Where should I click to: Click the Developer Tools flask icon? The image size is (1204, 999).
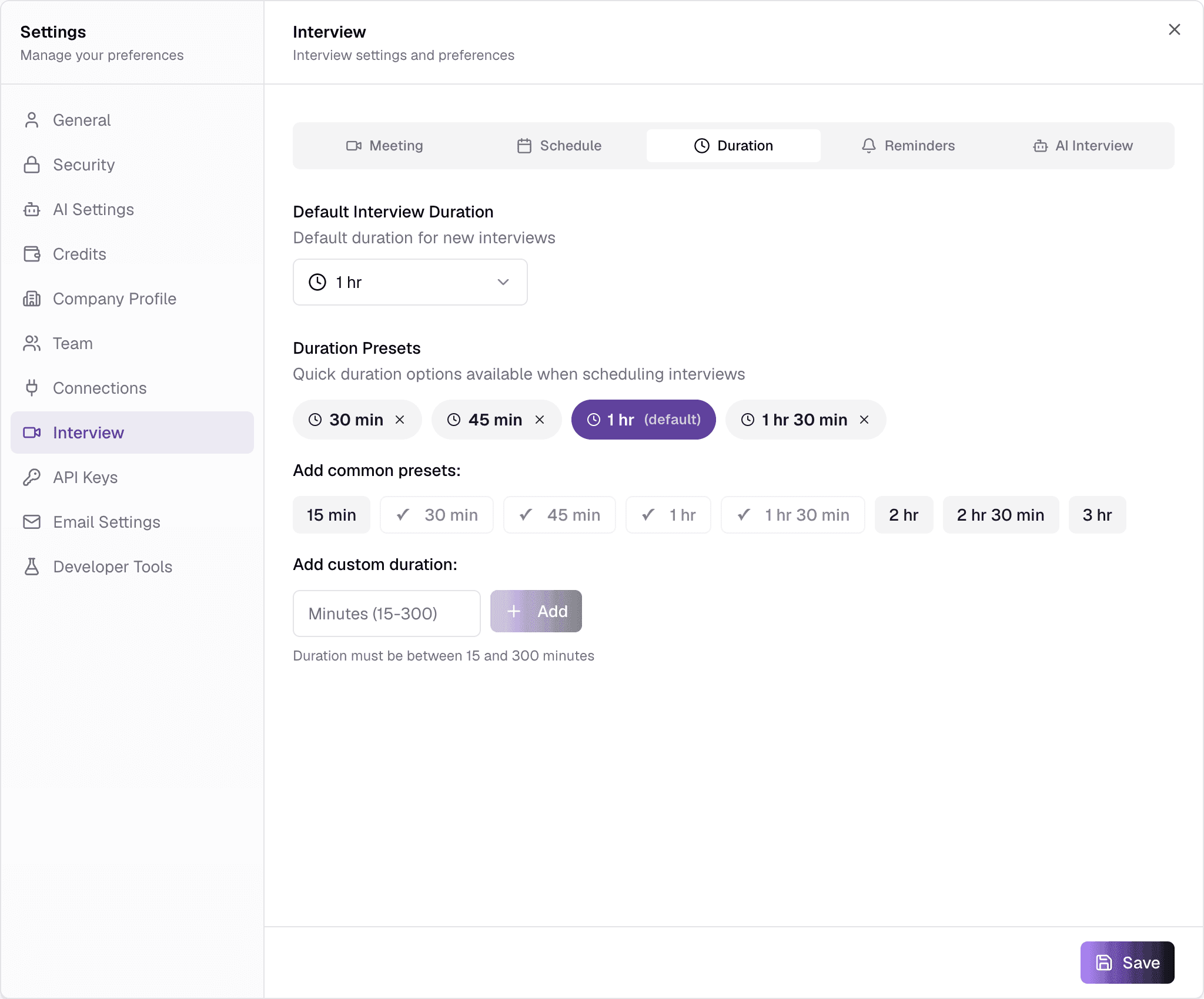coord(32,566)
